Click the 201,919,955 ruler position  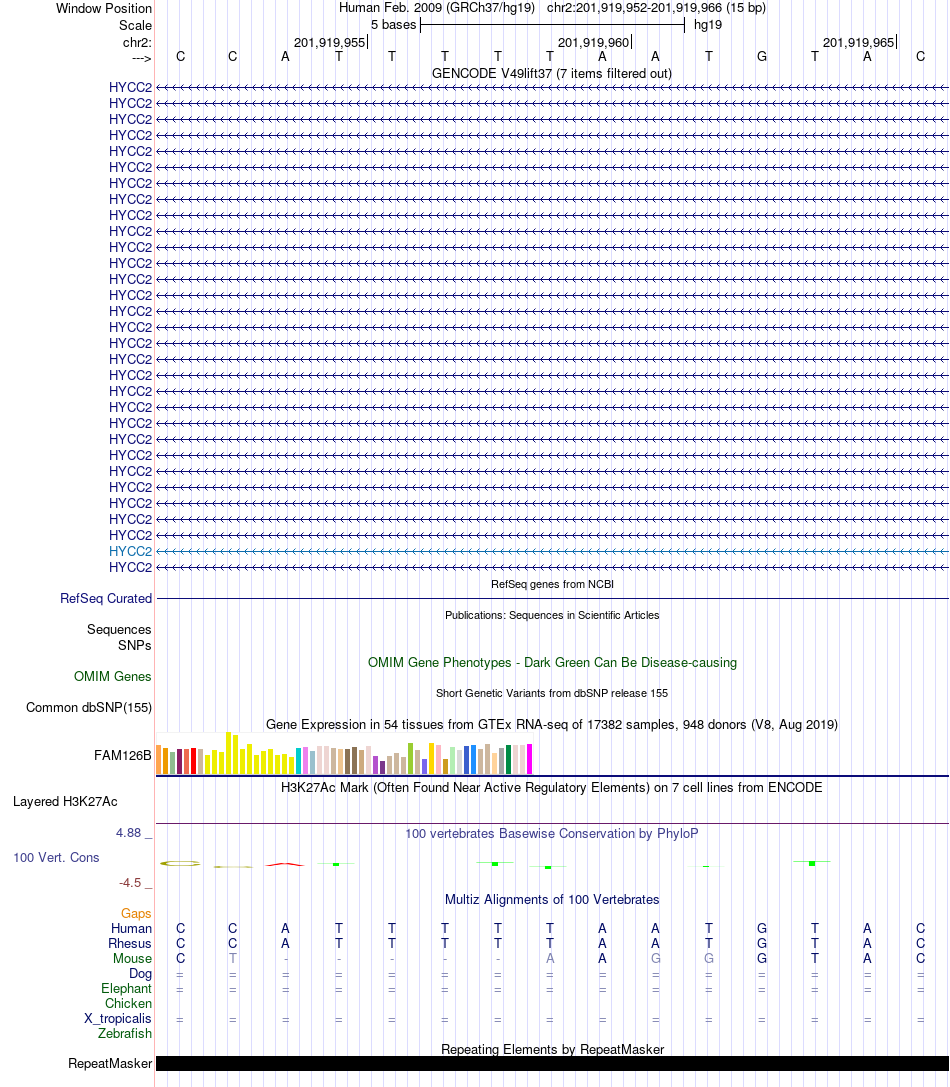329,42
